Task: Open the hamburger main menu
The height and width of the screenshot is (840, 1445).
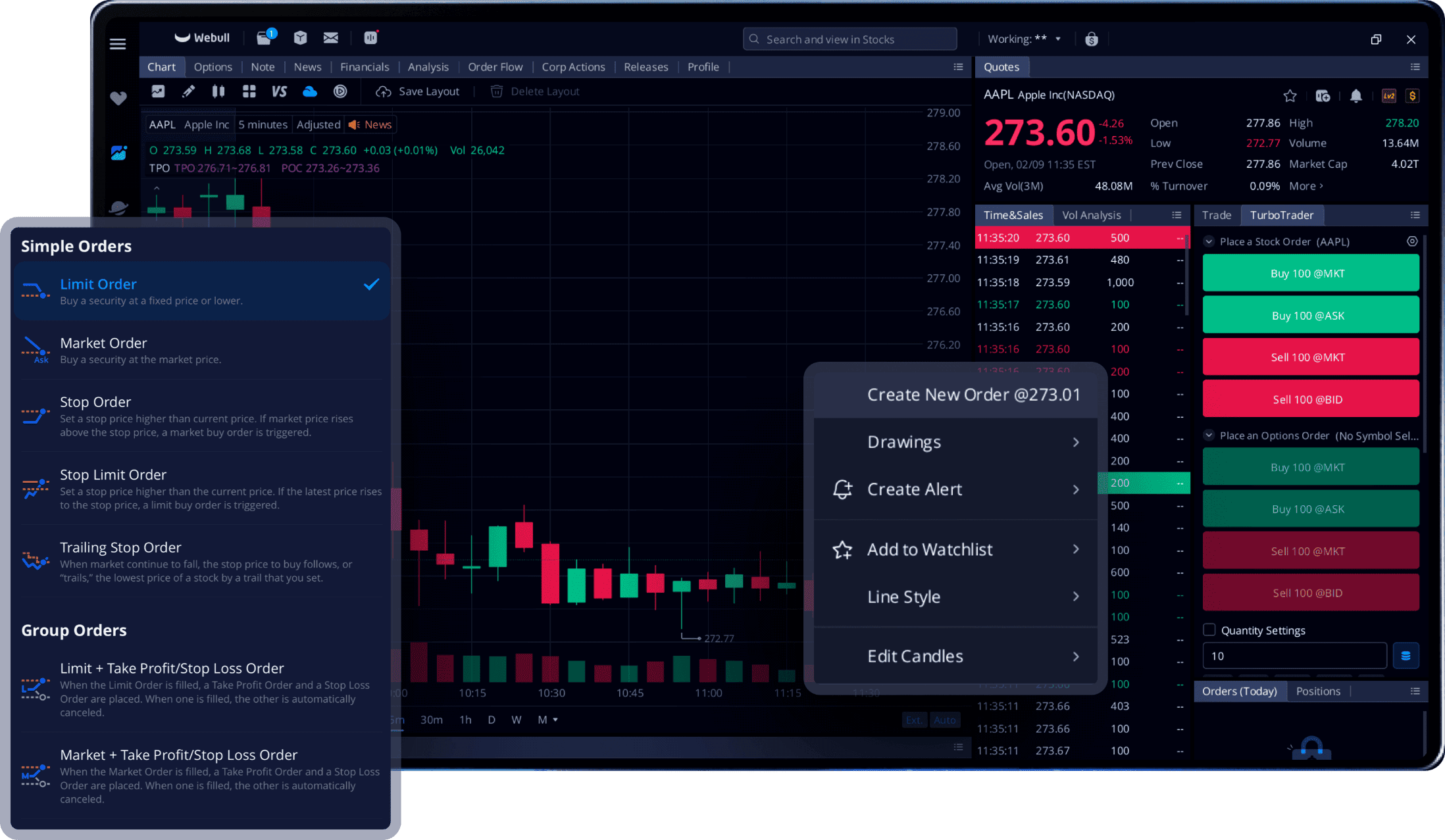Action: [x=118, y=43]
